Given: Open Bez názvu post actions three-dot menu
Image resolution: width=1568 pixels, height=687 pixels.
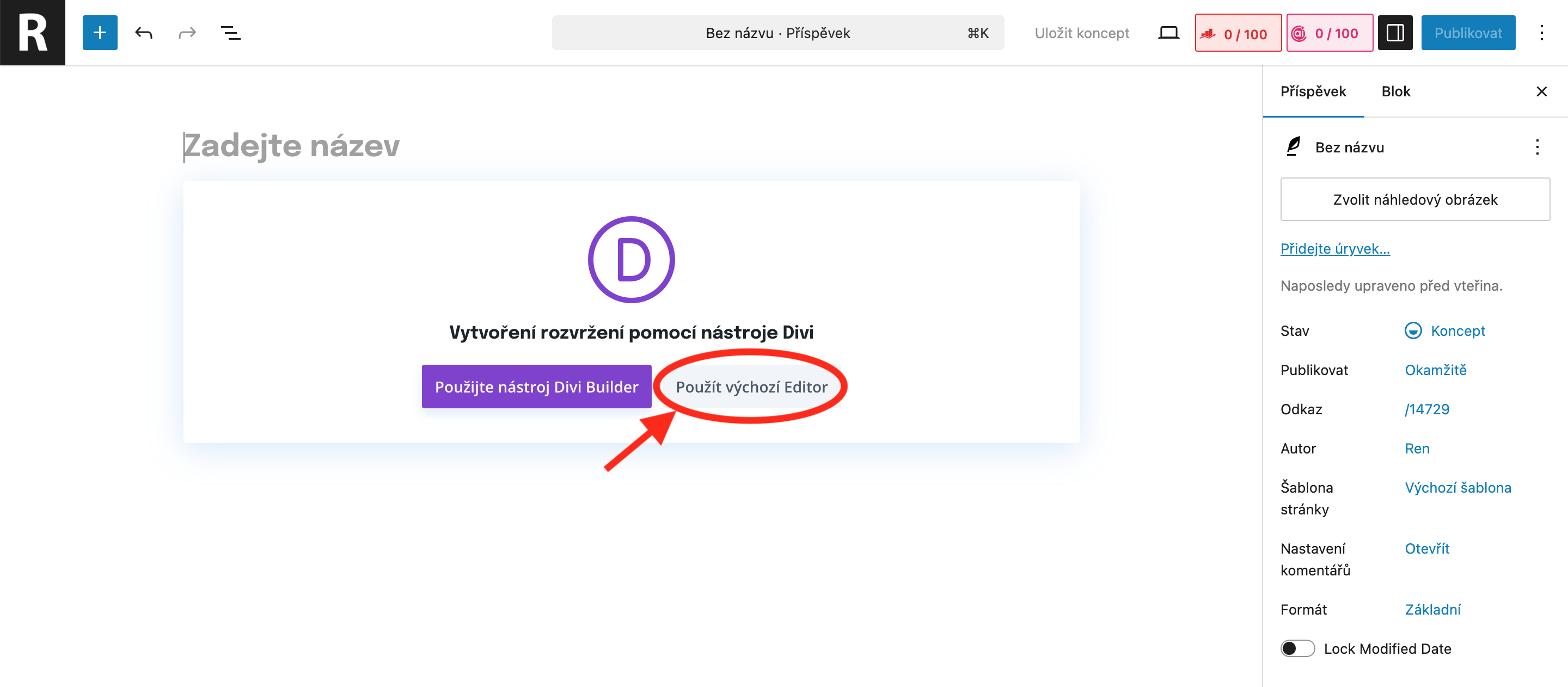Looking at the screenshot, I should [1536, 148].
